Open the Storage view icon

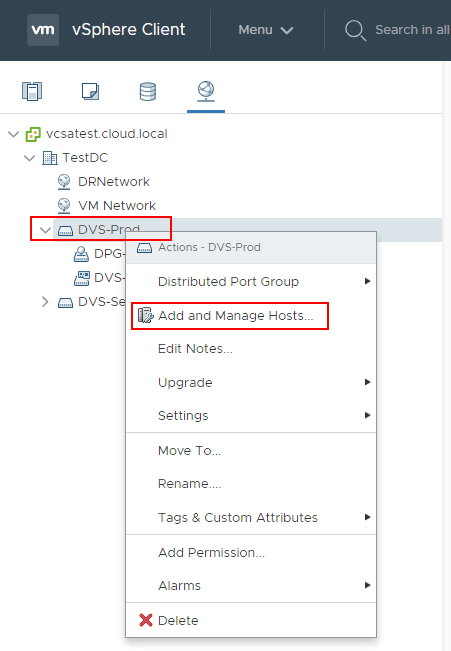pos(148,91)
